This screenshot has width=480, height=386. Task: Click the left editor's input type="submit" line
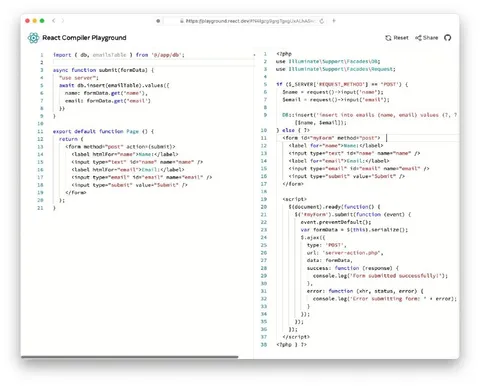pos(130,185)
